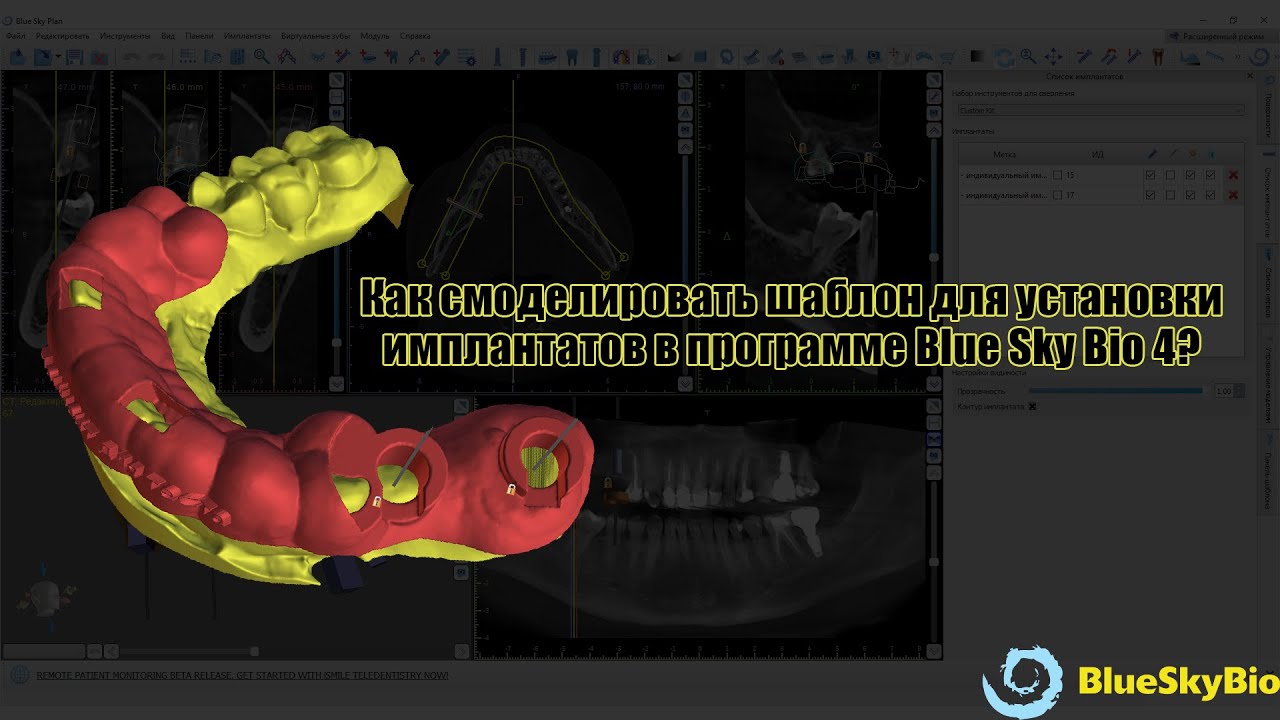
Task: Undo the last action with the toolbar arrow
Action: pyautogui.click(x=131, y=57)
